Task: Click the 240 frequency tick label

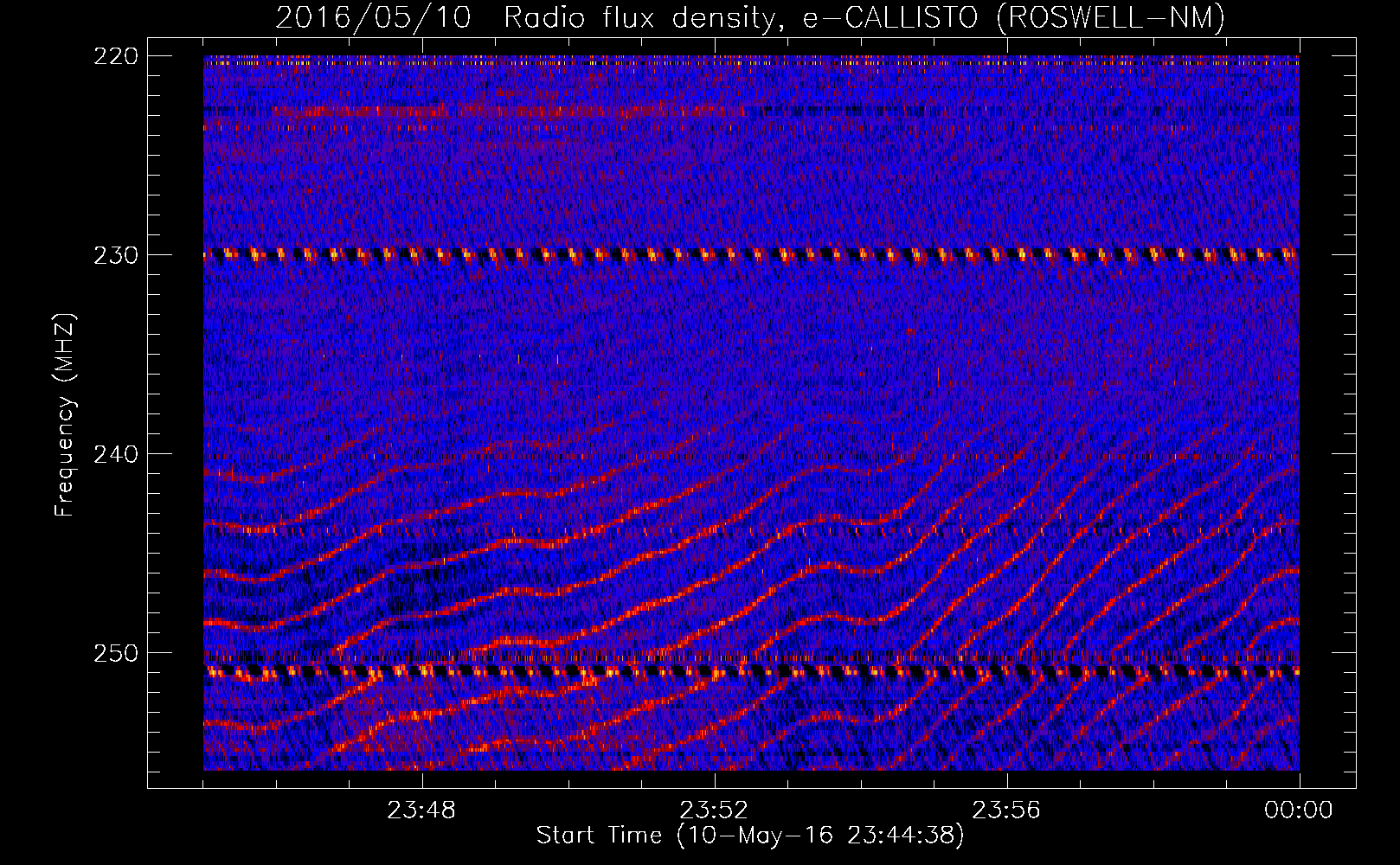Action: pos(116,454)
